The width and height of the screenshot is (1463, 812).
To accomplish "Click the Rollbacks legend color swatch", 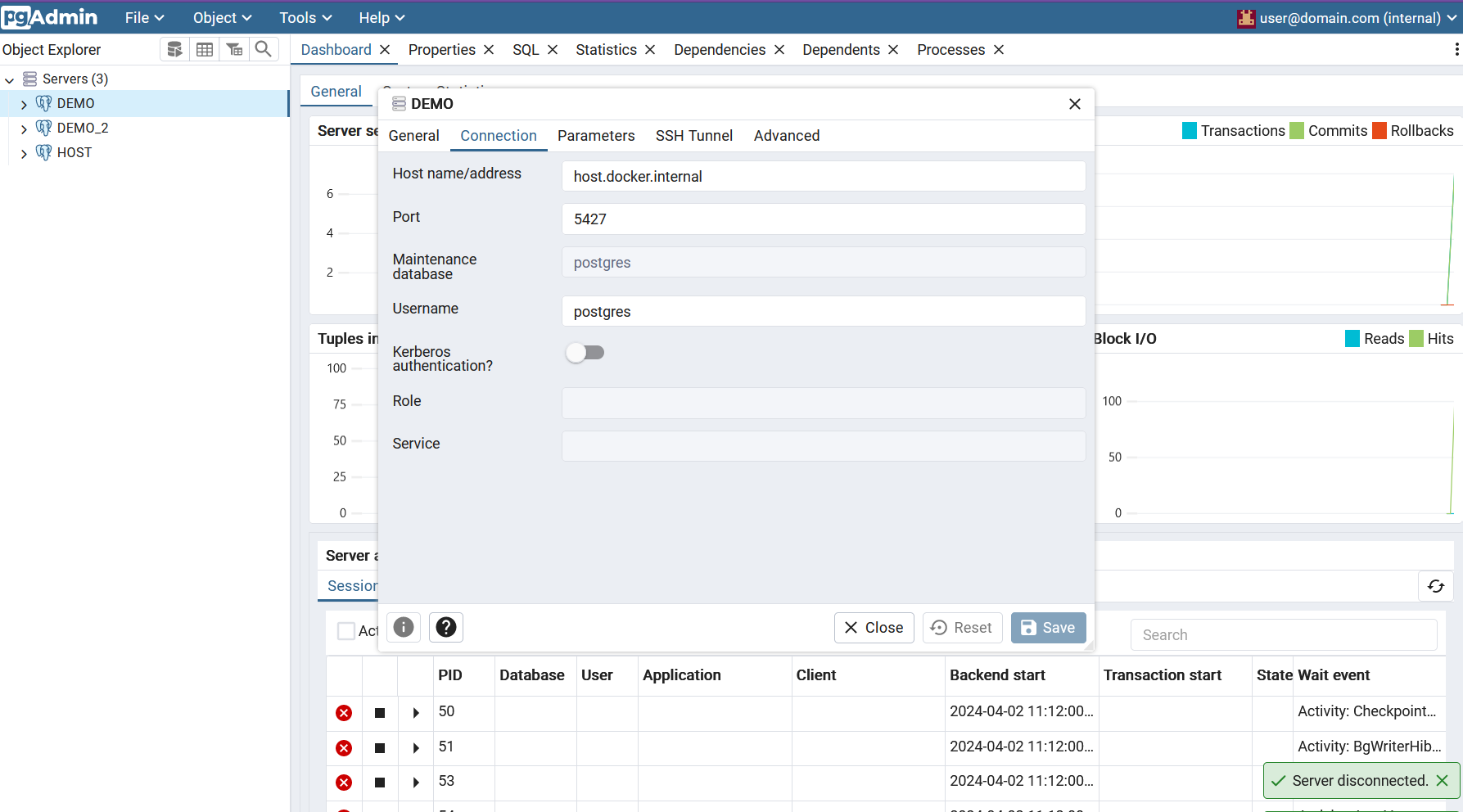I will [1379, 131].
